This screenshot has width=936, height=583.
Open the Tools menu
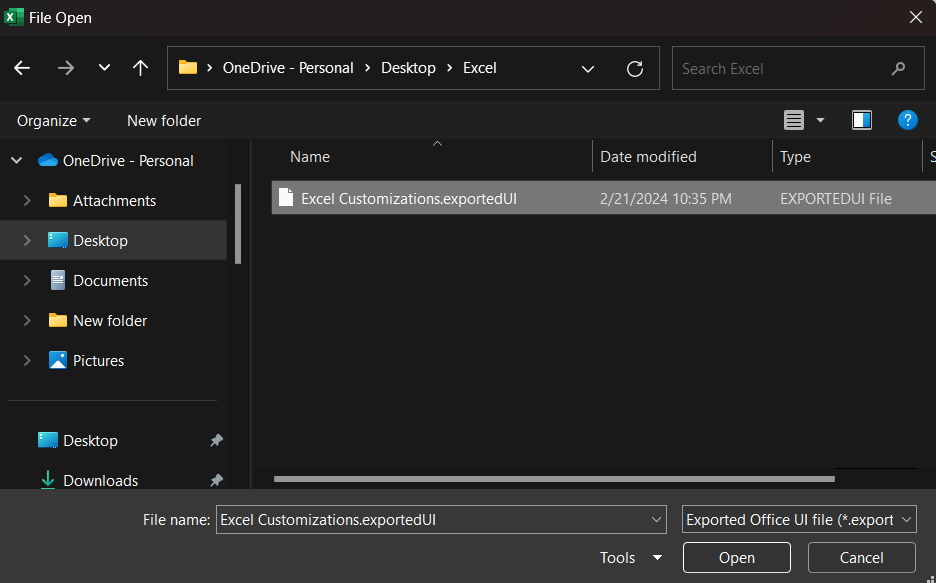[x=631, y=557]
